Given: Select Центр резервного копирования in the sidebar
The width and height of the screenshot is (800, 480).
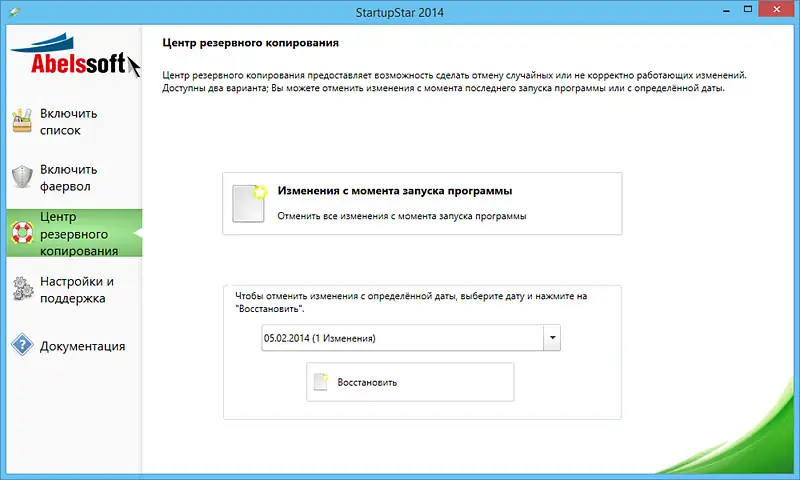Looking at the screenshot, I should (x=74, y=233).
